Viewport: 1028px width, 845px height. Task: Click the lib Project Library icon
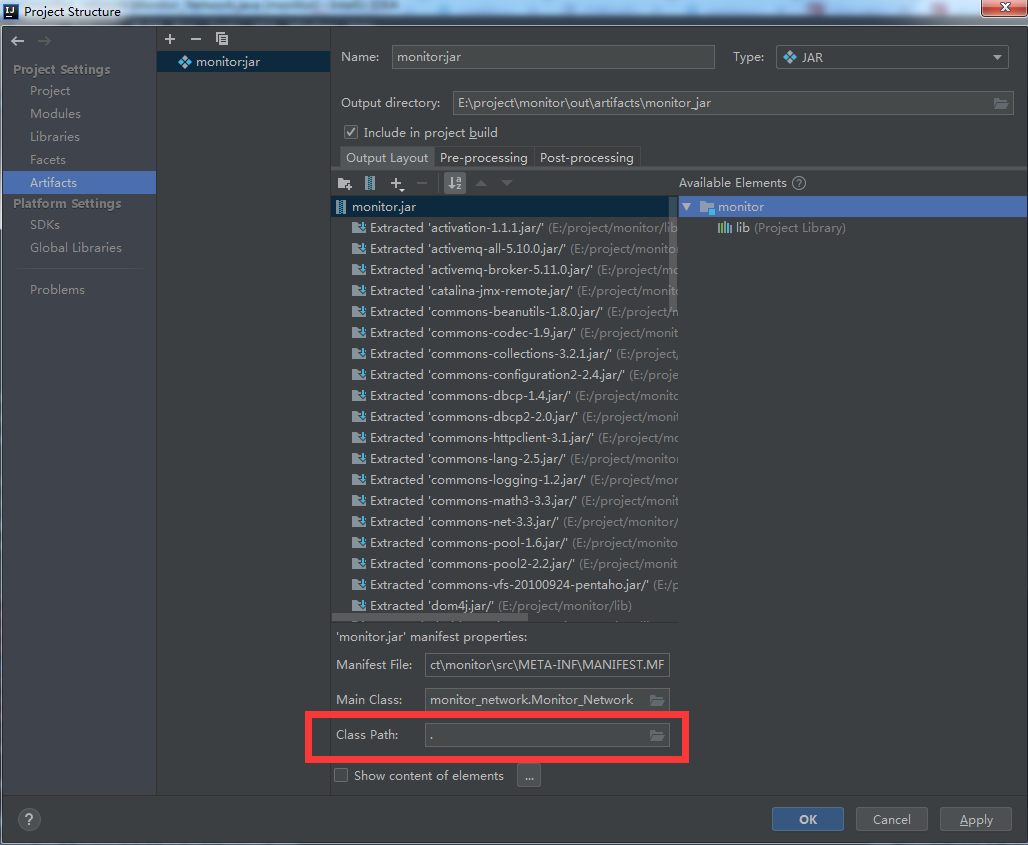[724, 227]
